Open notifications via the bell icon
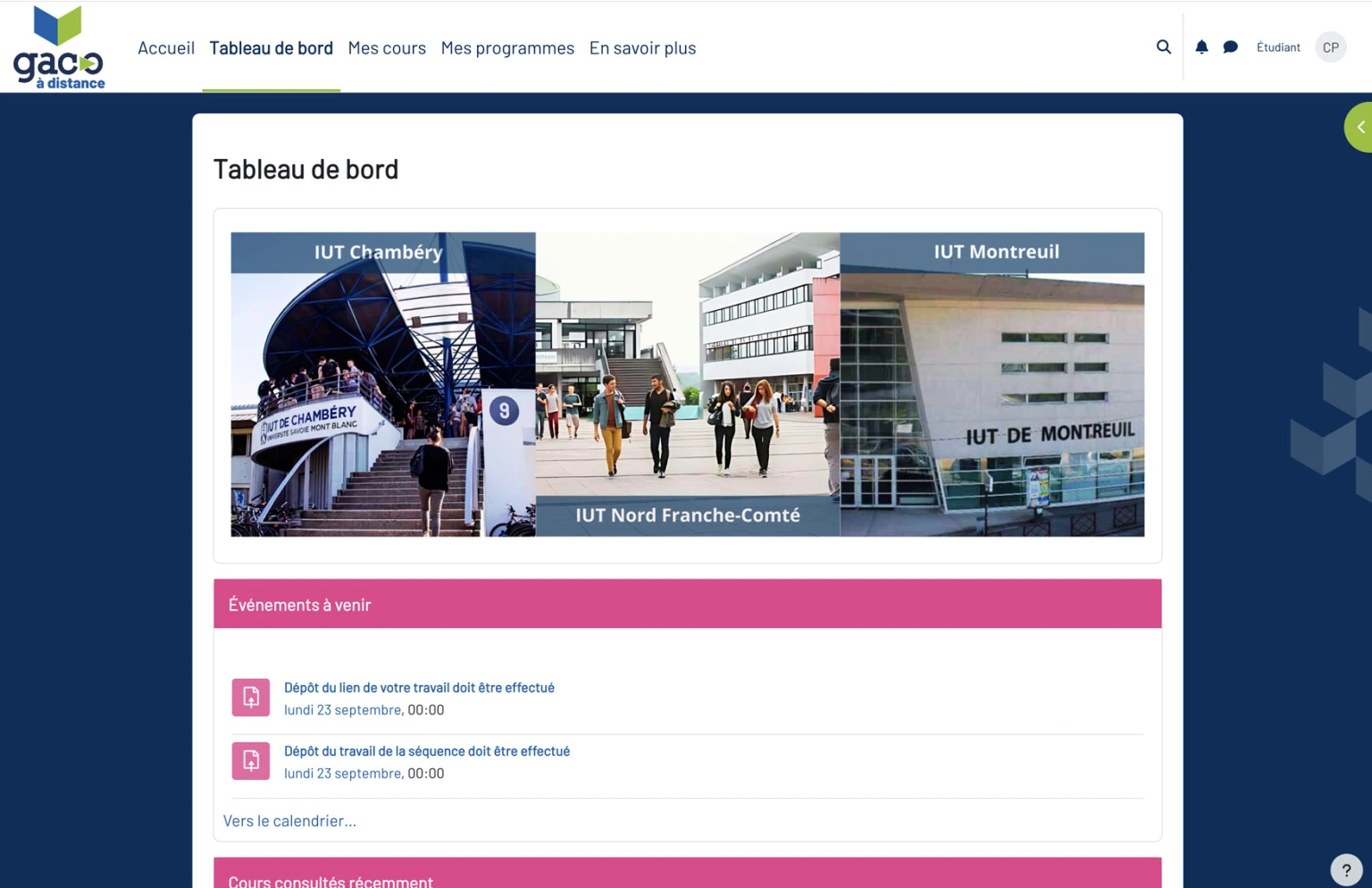 1201,46
